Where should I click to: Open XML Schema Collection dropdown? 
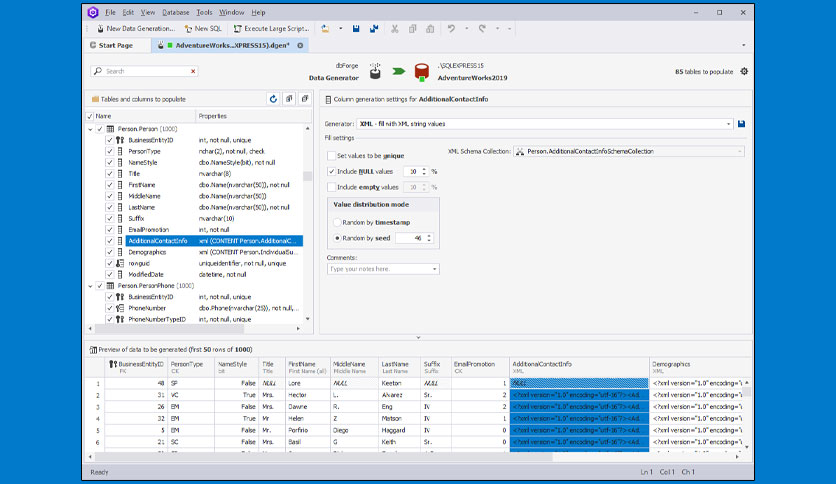coord(739,151)
